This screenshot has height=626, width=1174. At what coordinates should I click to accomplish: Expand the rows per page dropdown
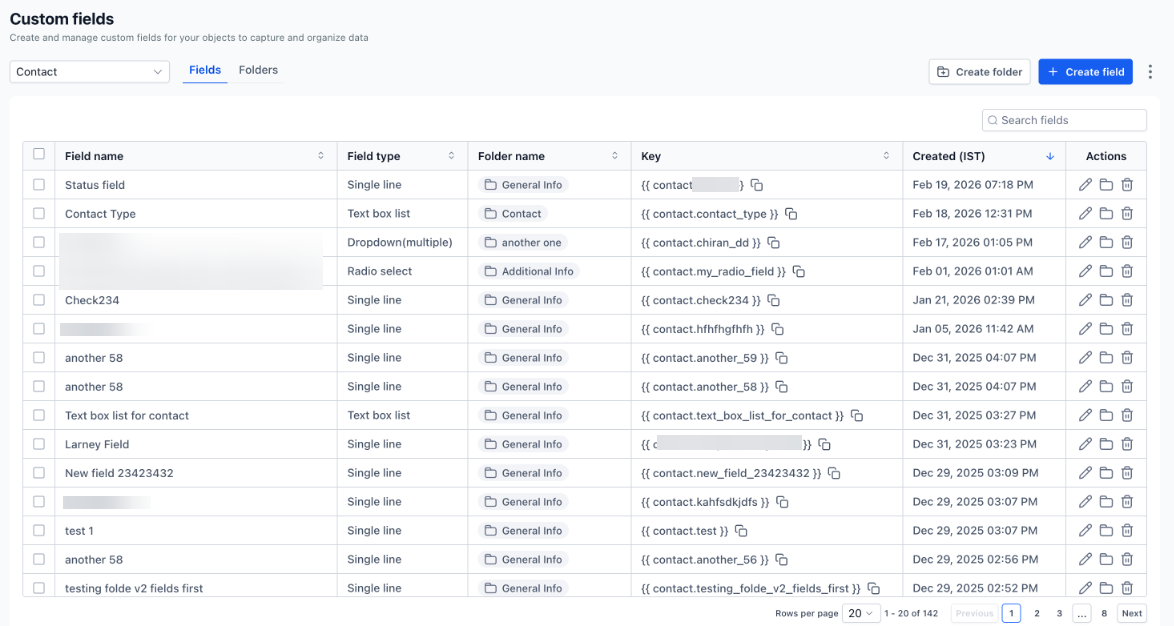pos(859,614)
